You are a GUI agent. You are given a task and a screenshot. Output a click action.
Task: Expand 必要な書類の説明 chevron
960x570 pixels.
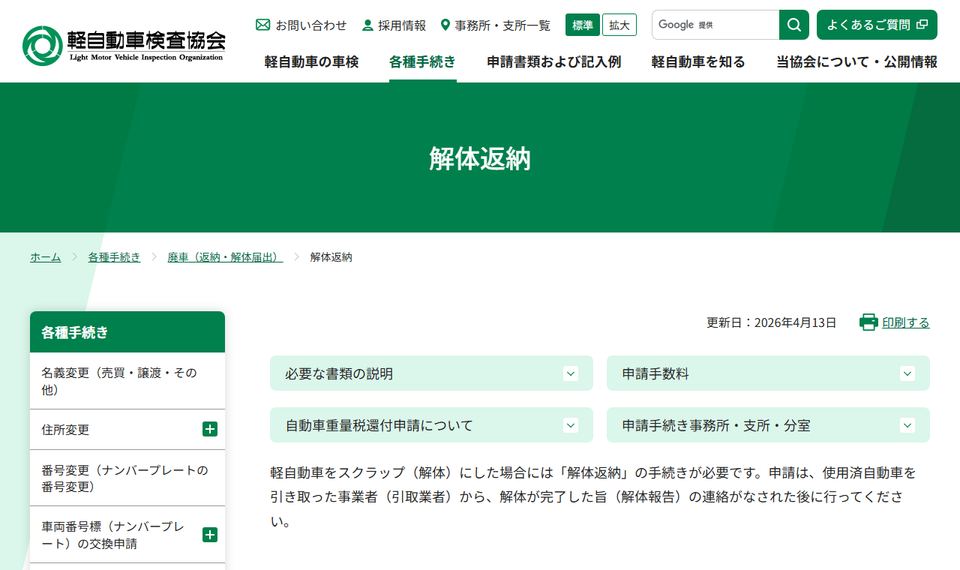(571, 373)
